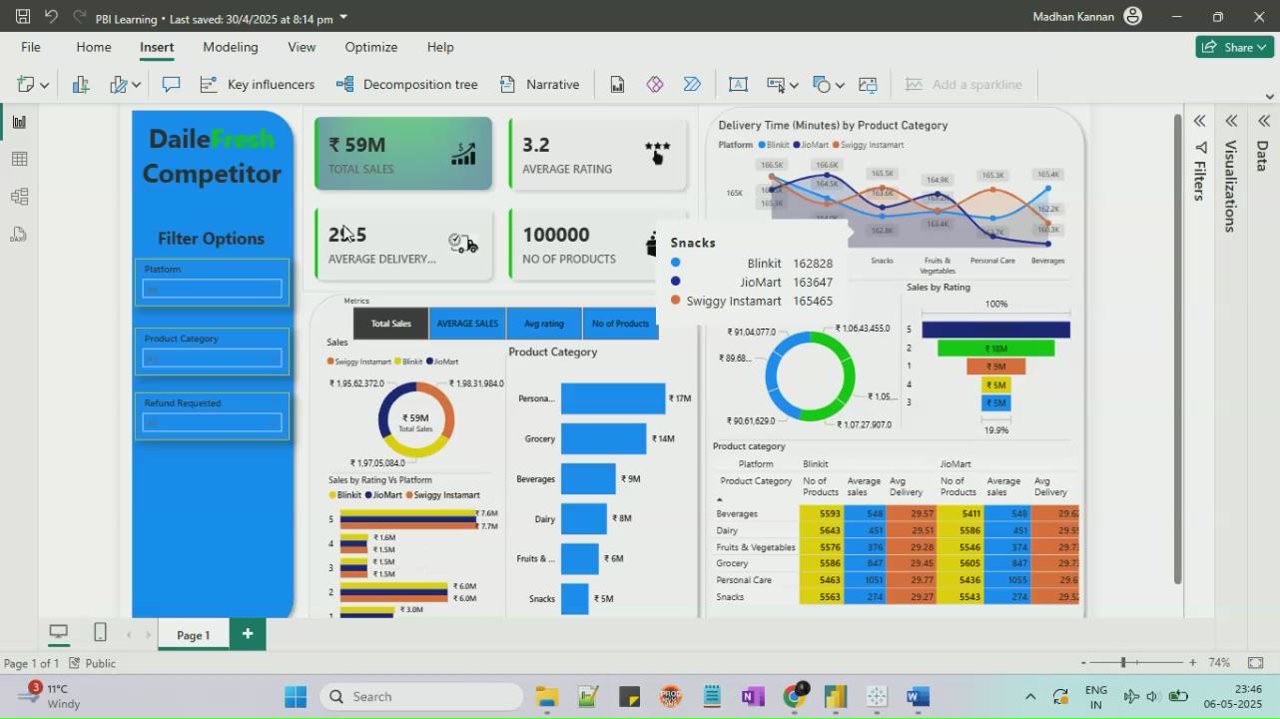Click the Public sensitivity label
The height and width of the screenshot is (719, 1280).
click(x=92, y=663)
